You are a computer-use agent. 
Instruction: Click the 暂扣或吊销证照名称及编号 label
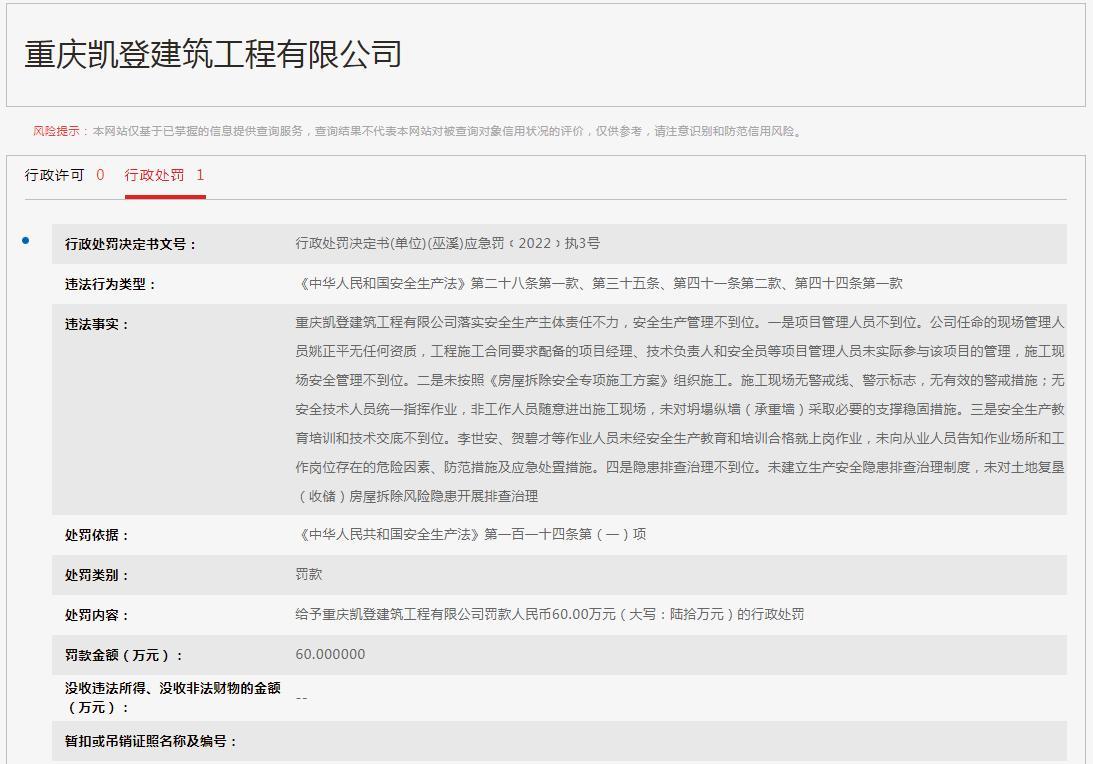point(151,741)
